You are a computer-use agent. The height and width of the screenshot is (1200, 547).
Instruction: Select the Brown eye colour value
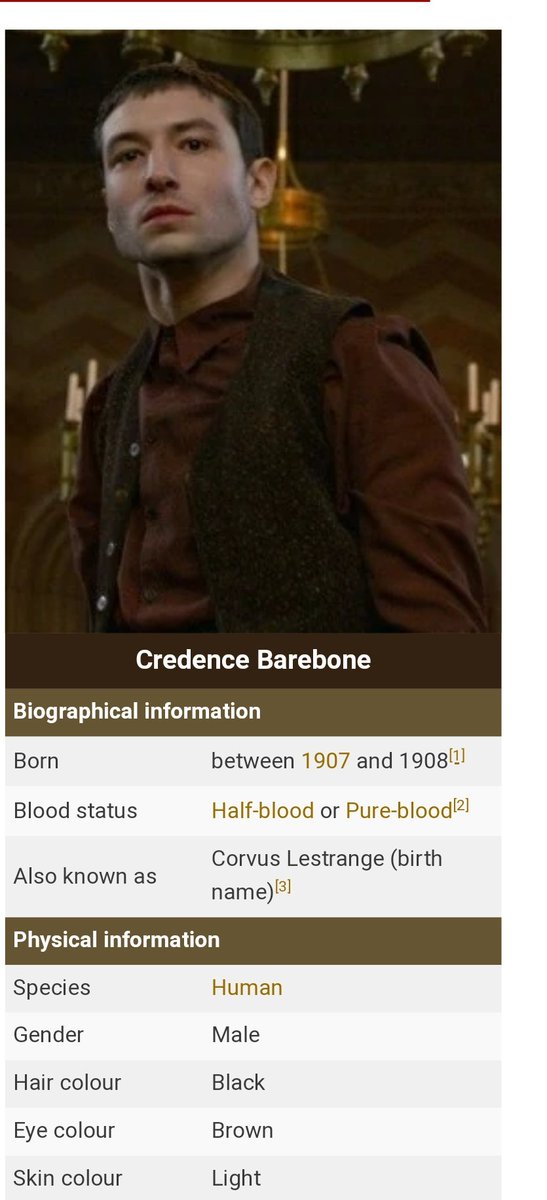[242, 1131]
